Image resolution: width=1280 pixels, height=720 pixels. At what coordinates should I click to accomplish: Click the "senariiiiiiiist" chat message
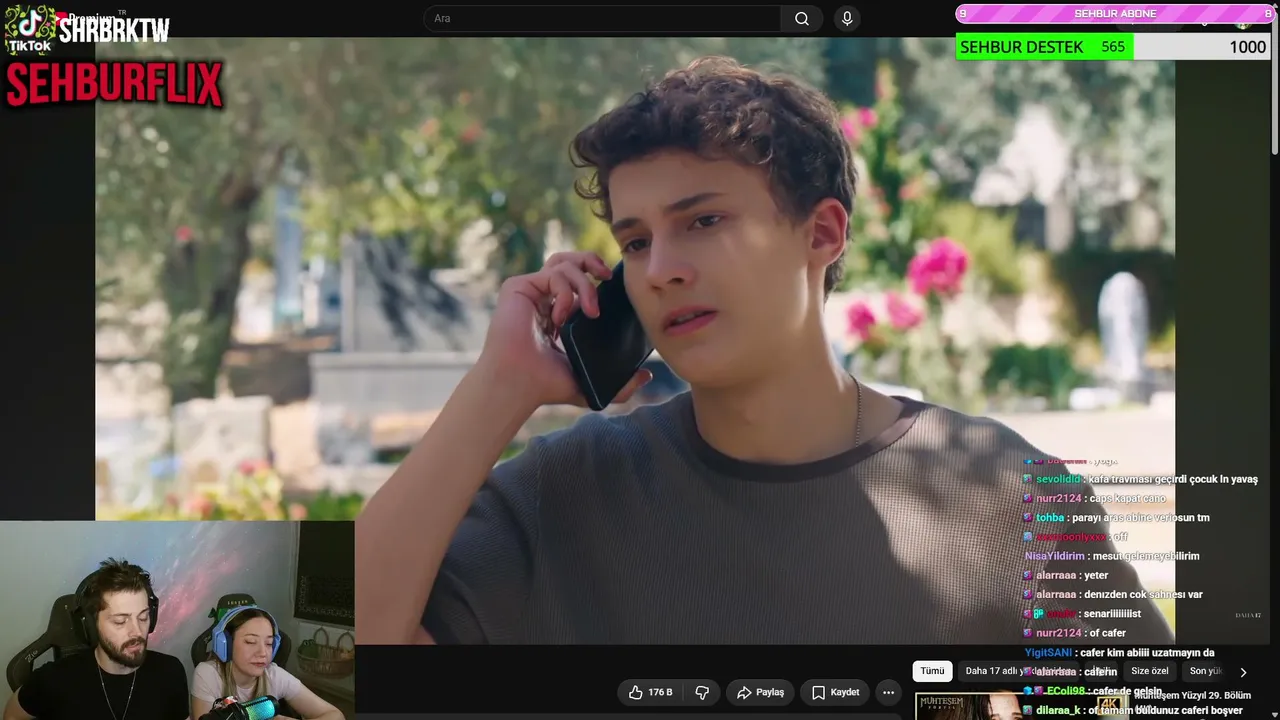click(1082, 613)
